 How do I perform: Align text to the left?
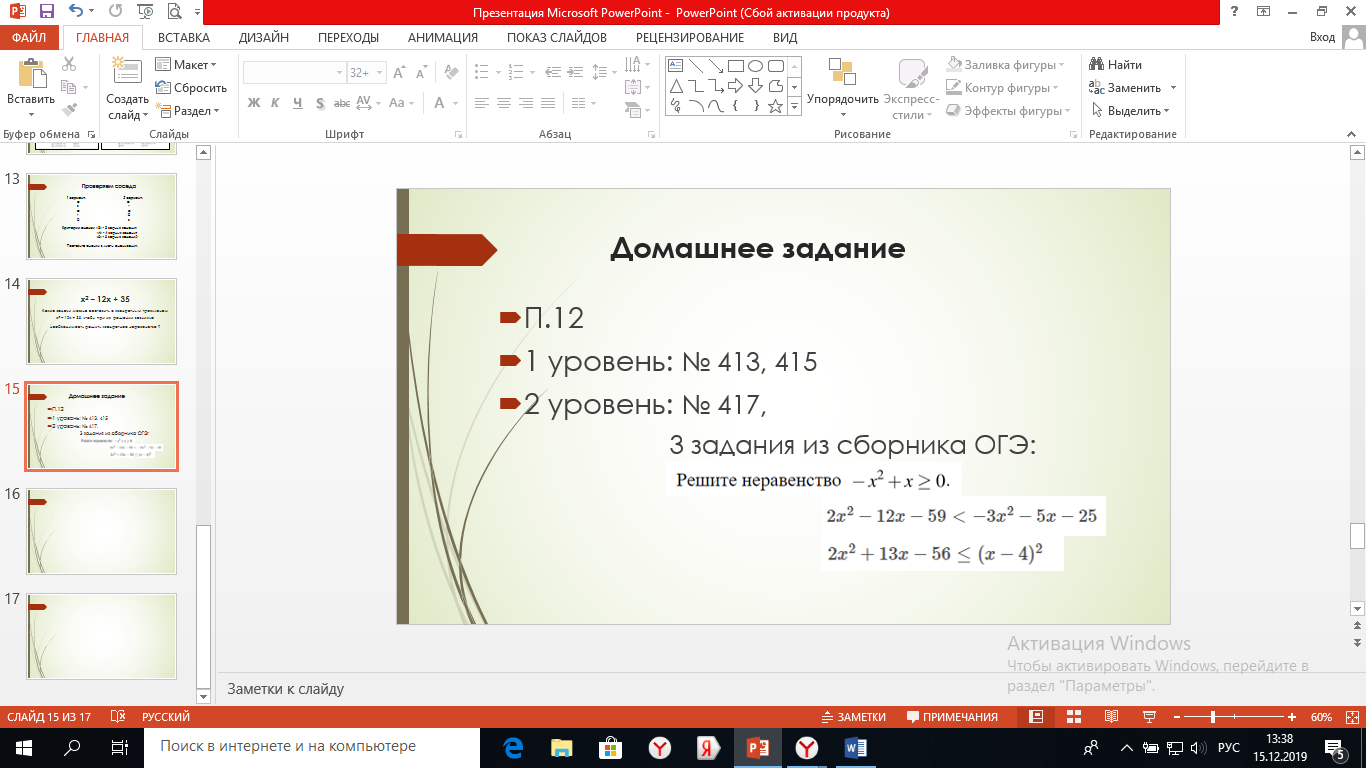tap(481, 102)
